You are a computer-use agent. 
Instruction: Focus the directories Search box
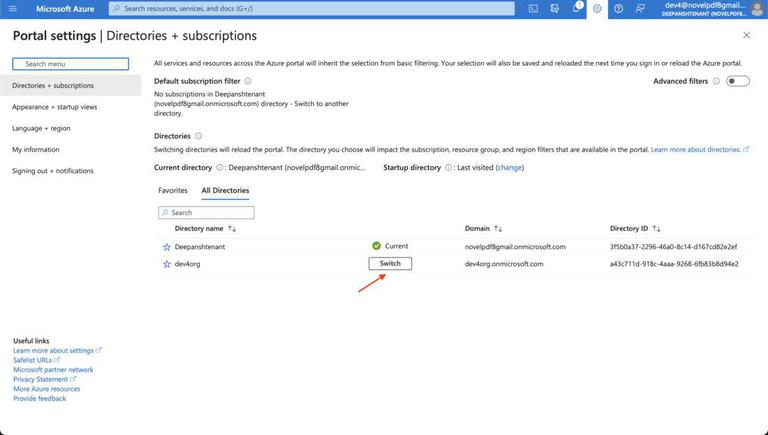click(206, 213)
